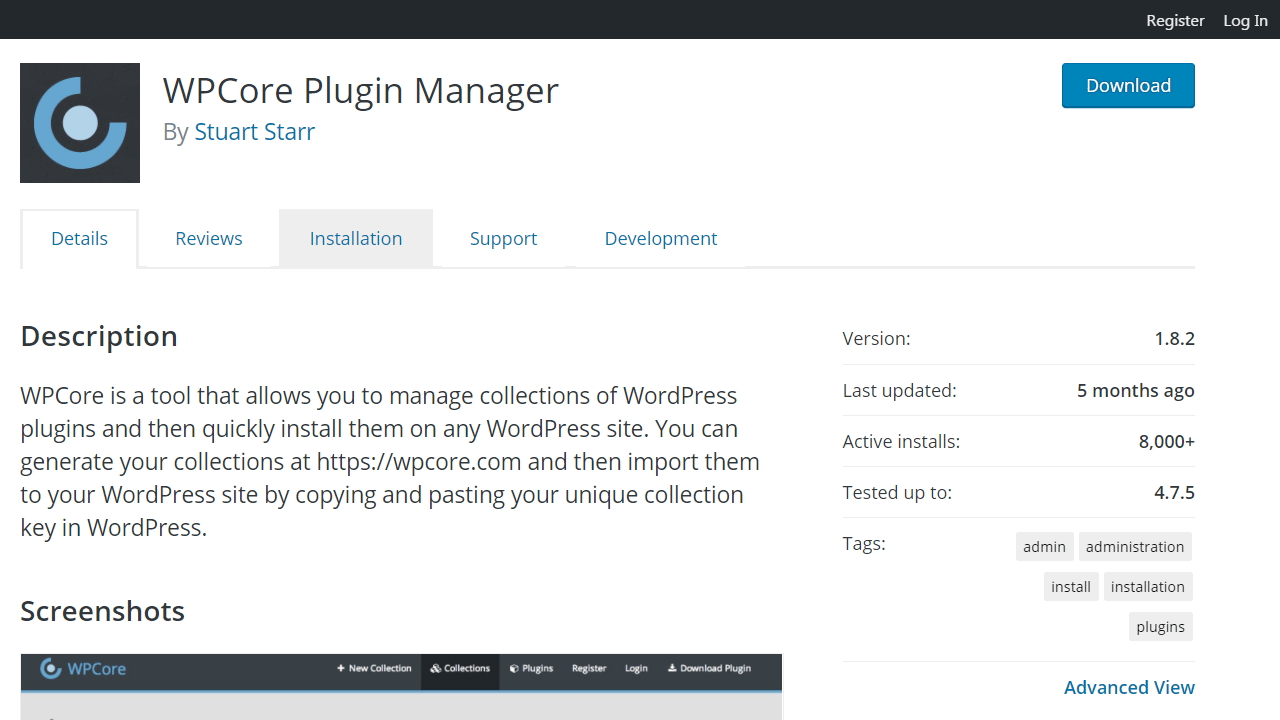This screenshot has width=1280, height=720.
Task: Click the Description heading
Action: [99, 336]
